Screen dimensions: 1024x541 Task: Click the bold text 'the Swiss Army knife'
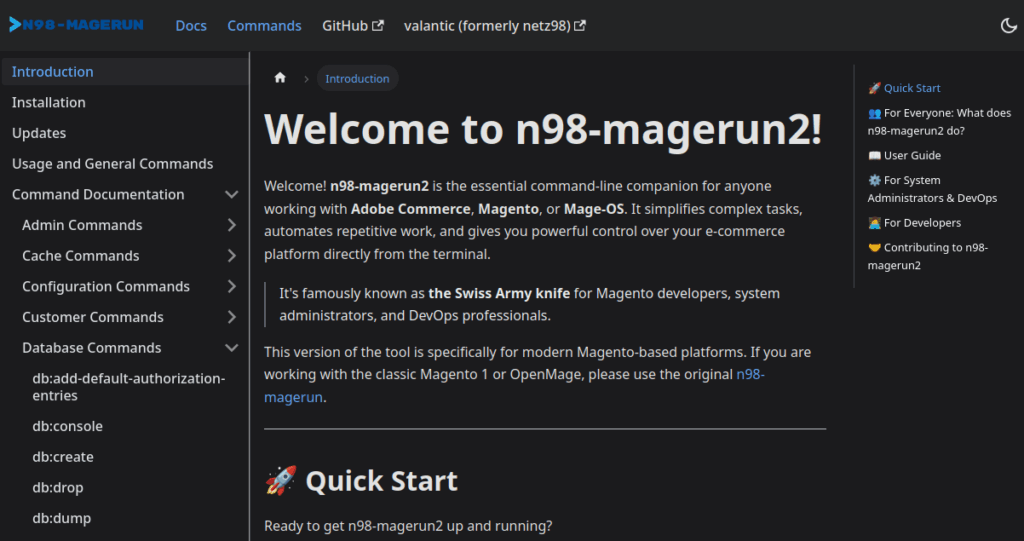click(499, 294)
